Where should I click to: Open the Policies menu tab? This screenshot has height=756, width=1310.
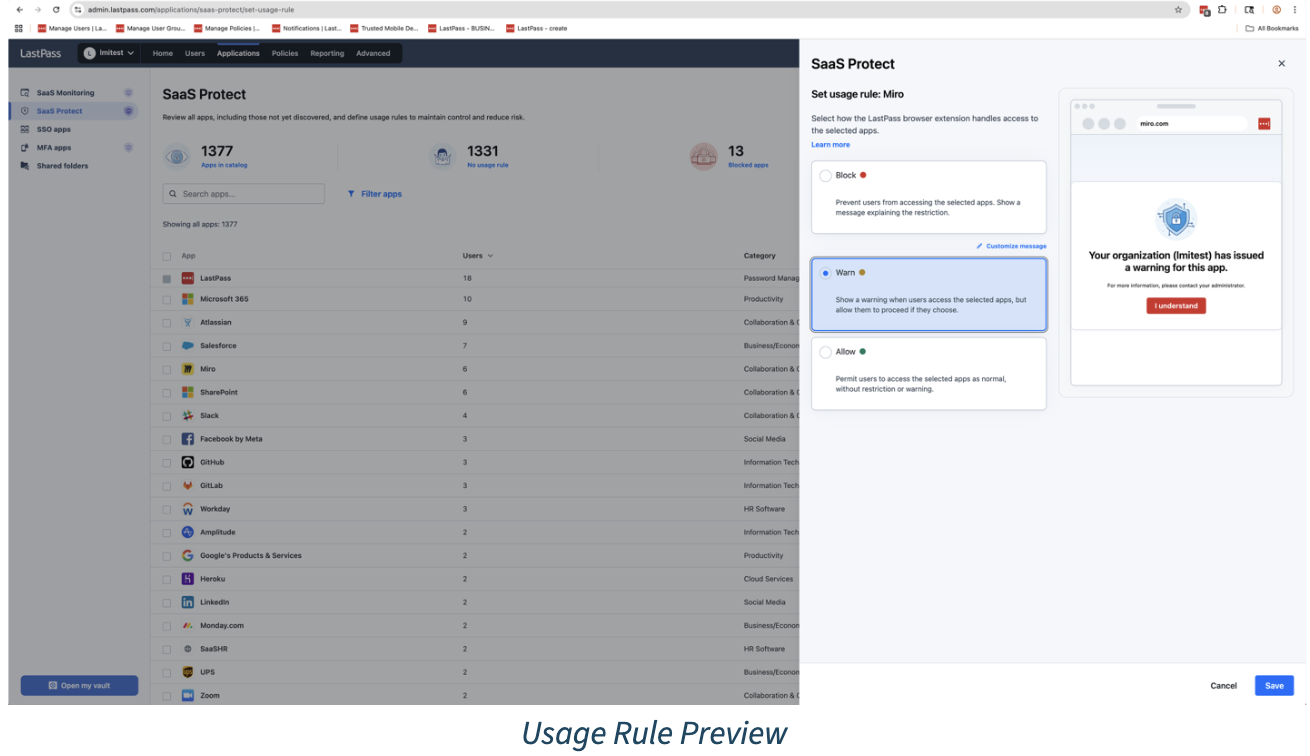tap(285, 53)
